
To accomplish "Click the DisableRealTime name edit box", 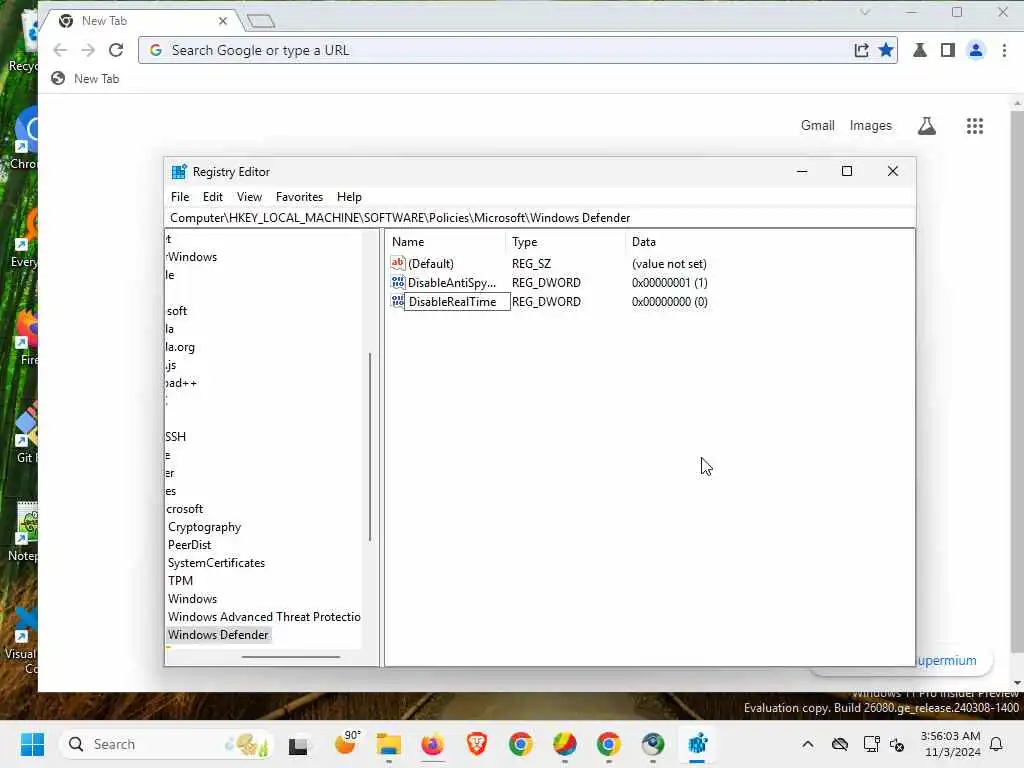I will pyautogui.click(x=456, y=302).
